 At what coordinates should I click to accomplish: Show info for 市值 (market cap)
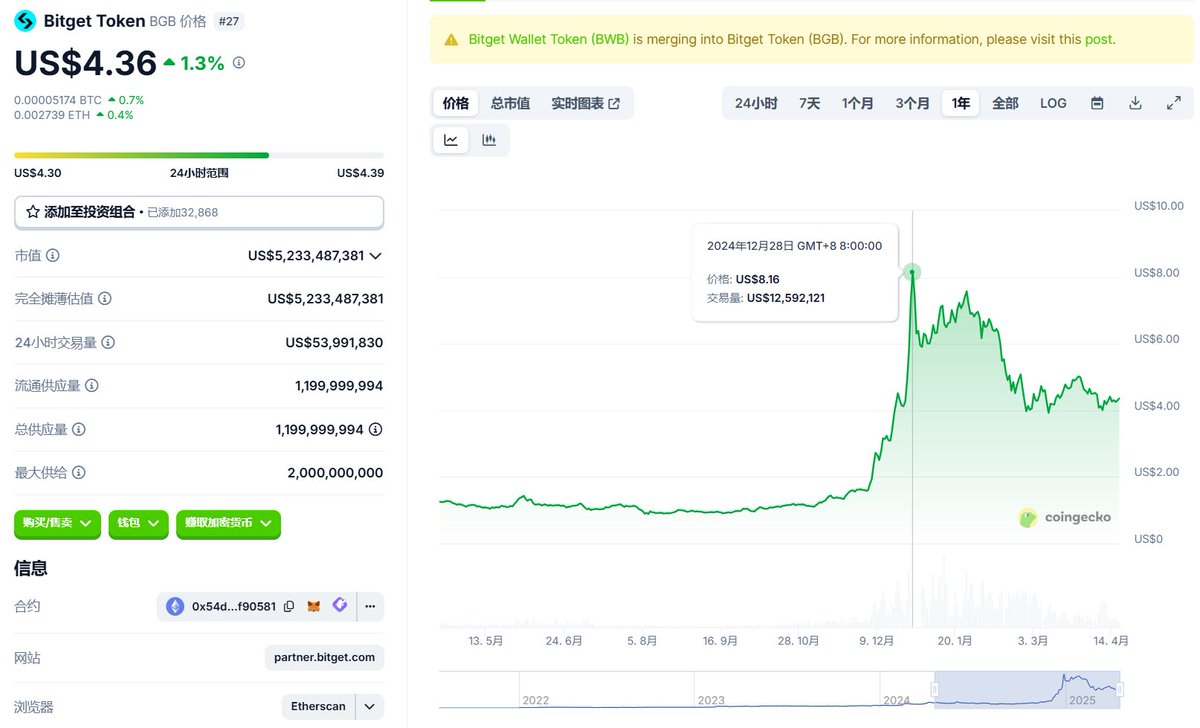pyautogui.click(x=53, y=255)
